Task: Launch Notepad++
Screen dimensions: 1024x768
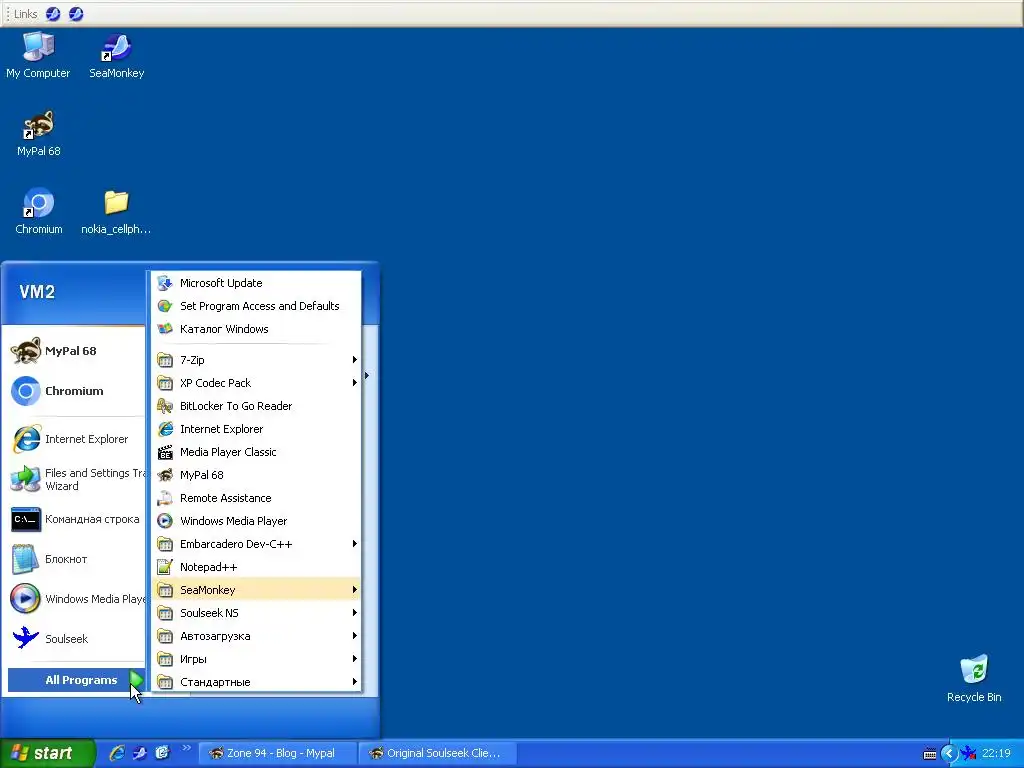Action: point(257,567)
